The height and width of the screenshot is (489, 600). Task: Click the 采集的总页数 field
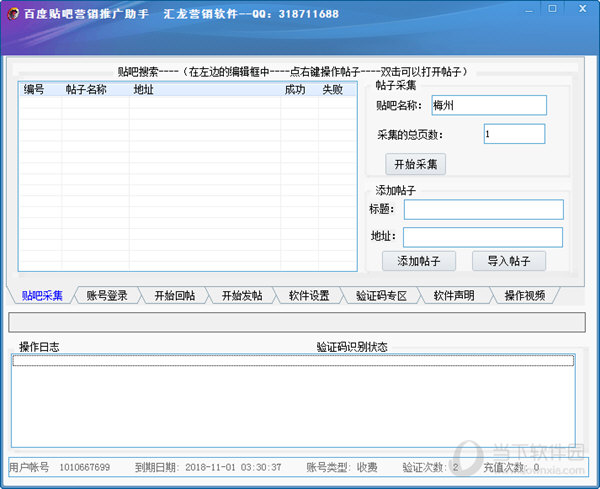pos(513,134)
